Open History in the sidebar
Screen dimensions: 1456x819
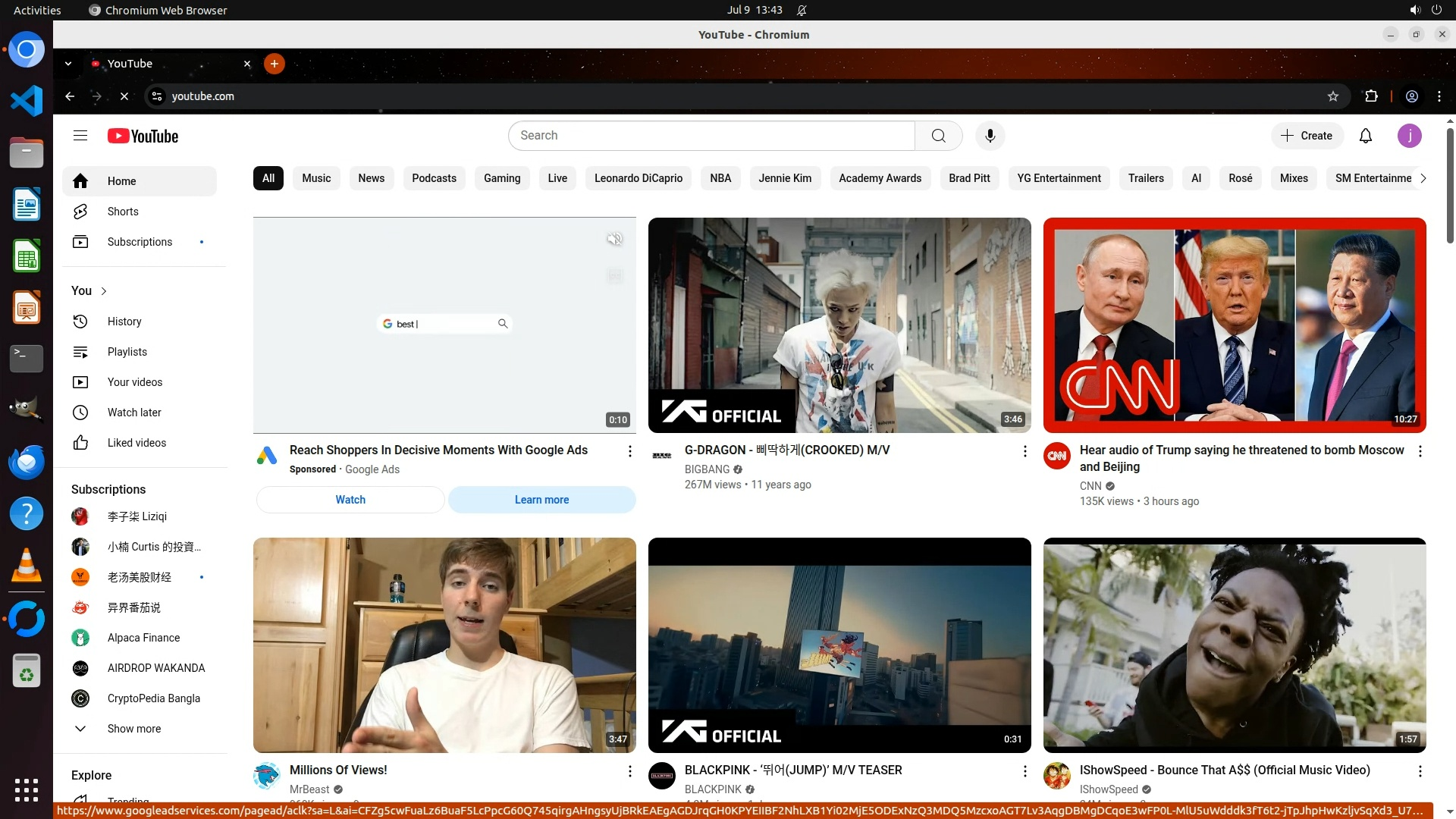tap(124, 322)
